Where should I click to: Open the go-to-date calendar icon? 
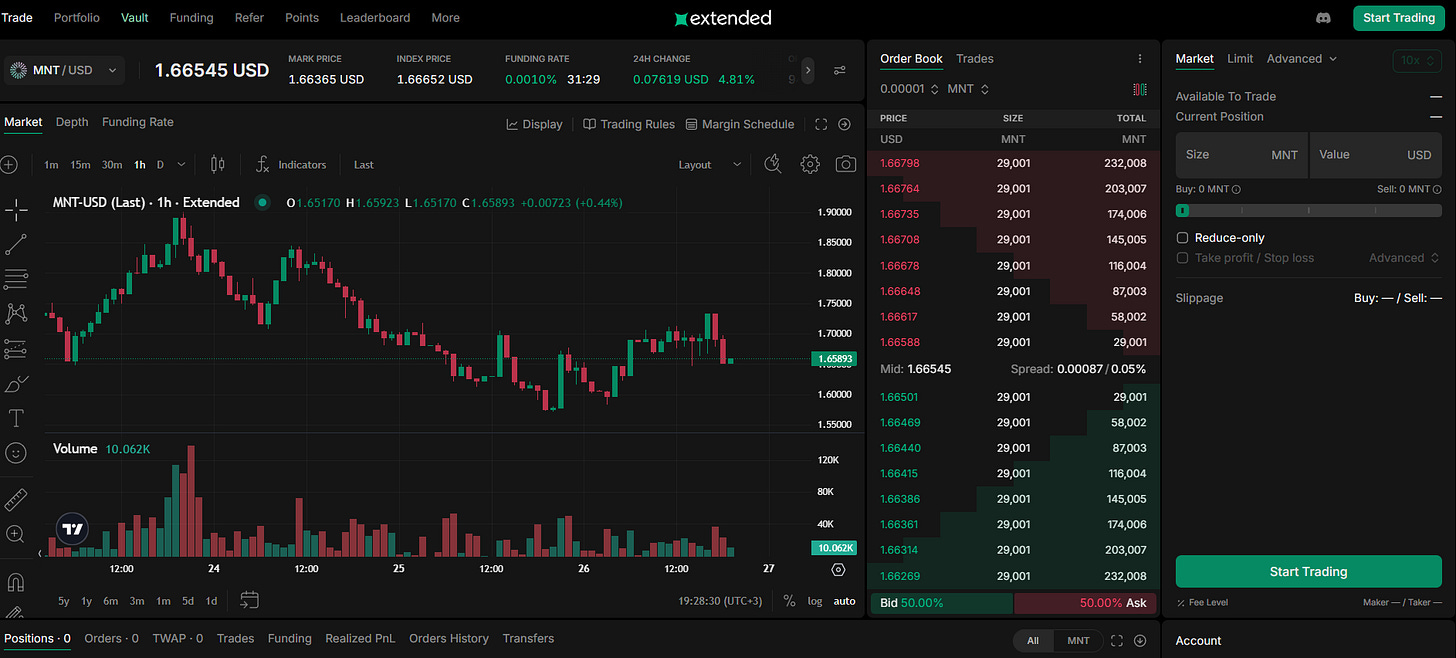pyautogui.click(x=250, y=600)
